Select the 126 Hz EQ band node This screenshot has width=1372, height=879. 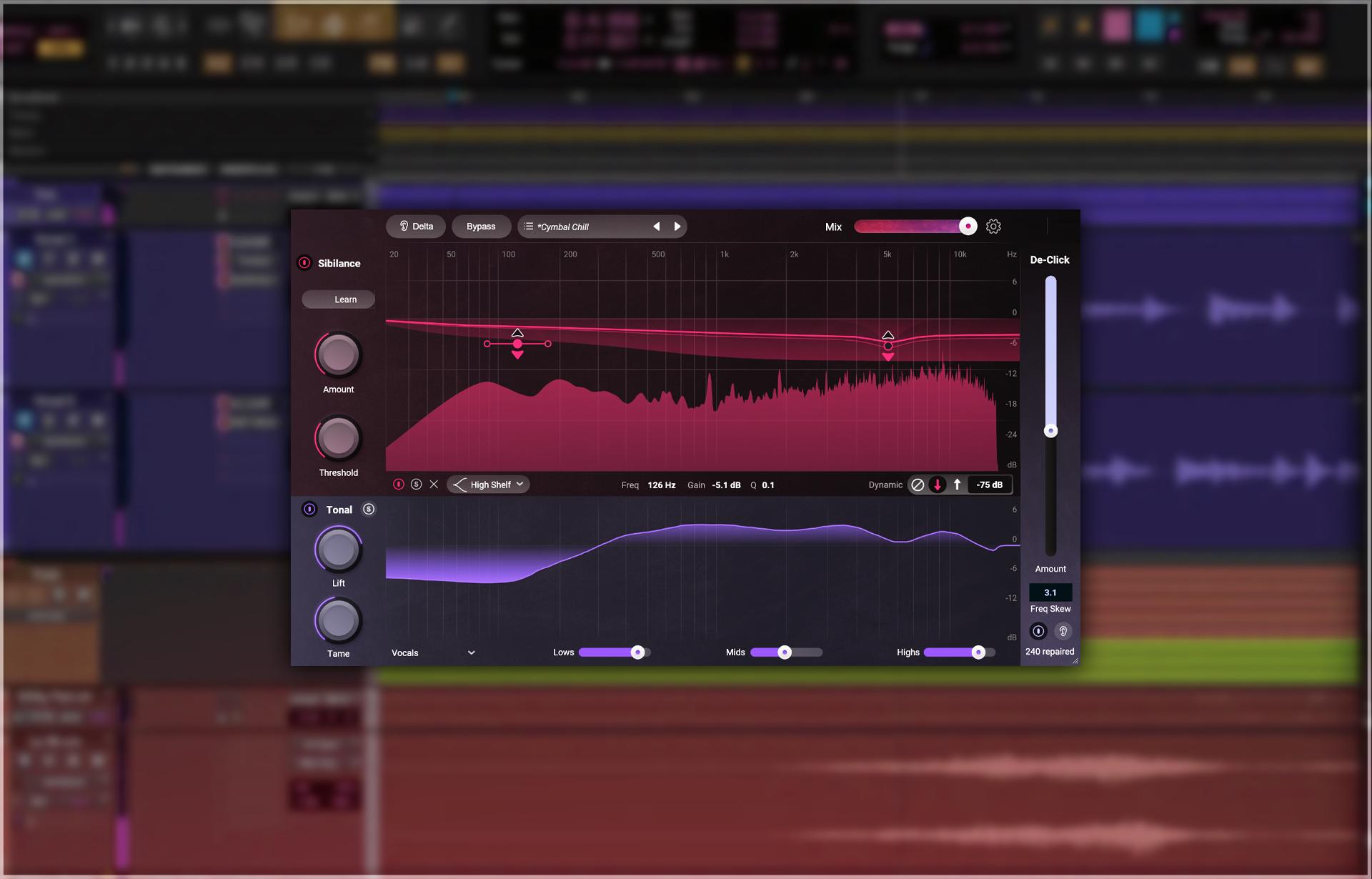coord(517,344)
